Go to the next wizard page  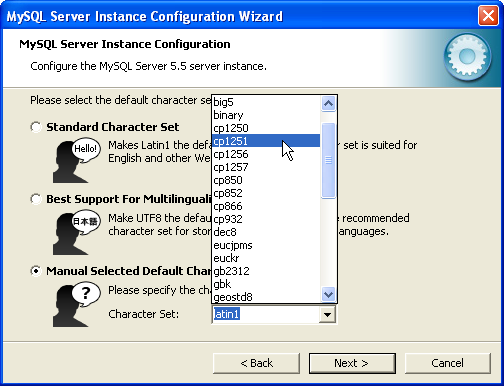pos(352,363)
